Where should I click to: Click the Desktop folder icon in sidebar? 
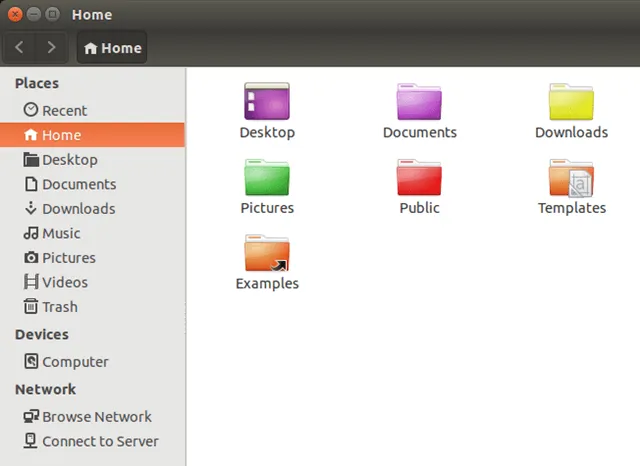coord(31,160)
